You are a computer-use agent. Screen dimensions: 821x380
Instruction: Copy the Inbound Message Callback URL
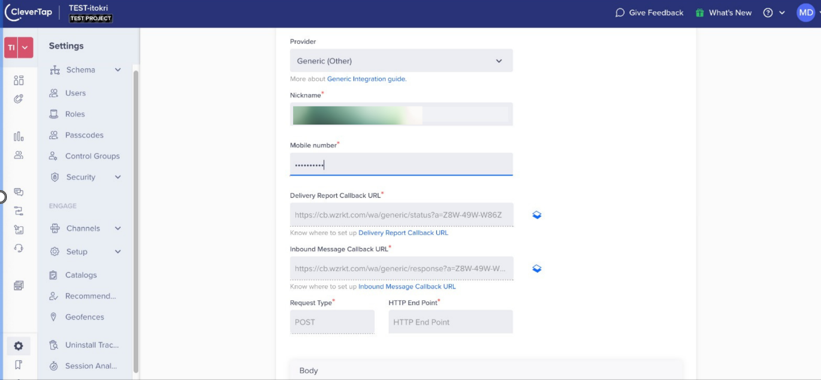pyautogui.click(x=537, y=269)
